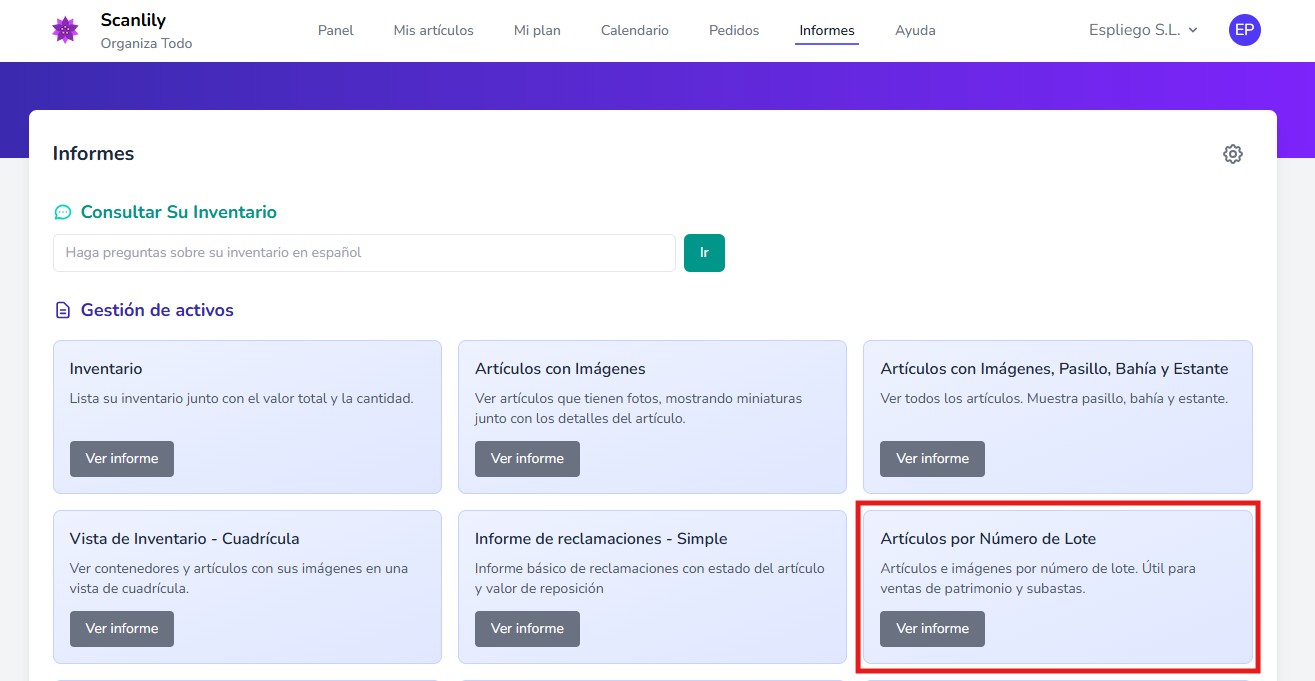Click the Scanlily purple logo icon
Screen dimensions: 1315x681
65,30
